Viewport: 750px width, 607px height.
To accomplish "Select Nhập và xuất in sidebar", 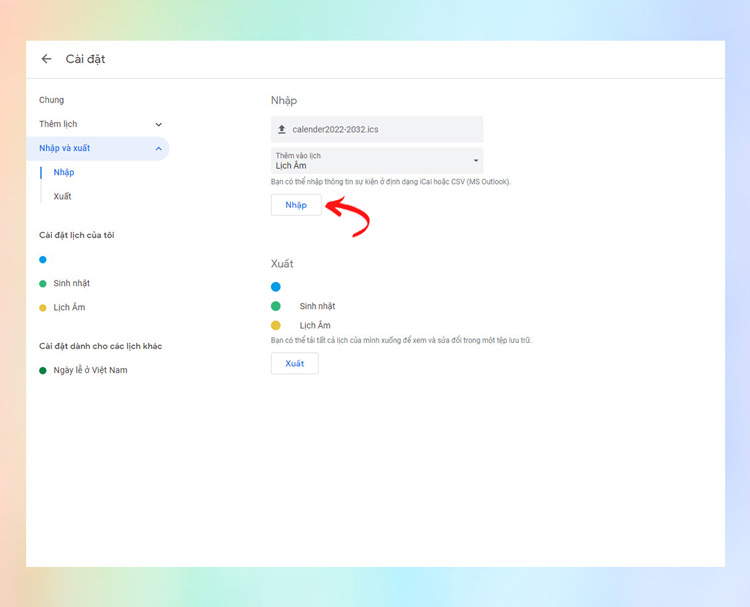I will click(98, 148).
